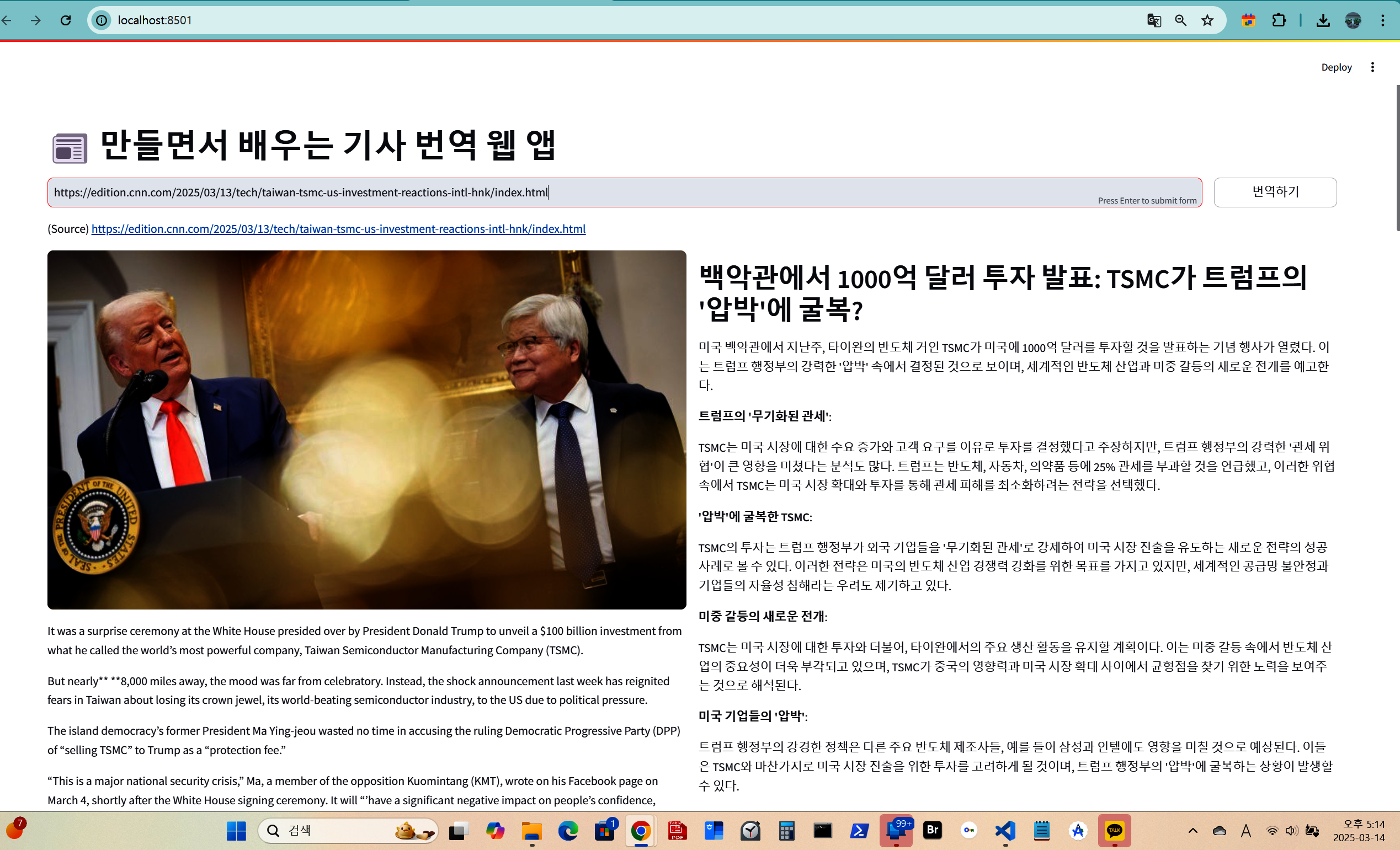
Task: Expand the hidden system tray icons chevron
Action: pyautogui.click(x=1193, y=831)
